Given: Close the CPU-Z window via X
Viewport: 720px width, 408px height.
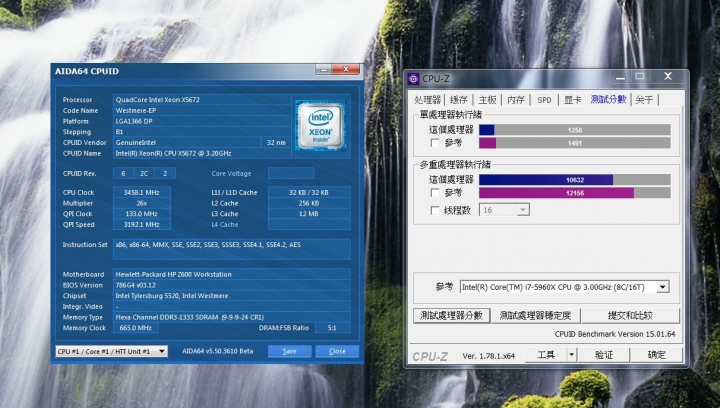Looking at the screenshot, I should 668,76.
